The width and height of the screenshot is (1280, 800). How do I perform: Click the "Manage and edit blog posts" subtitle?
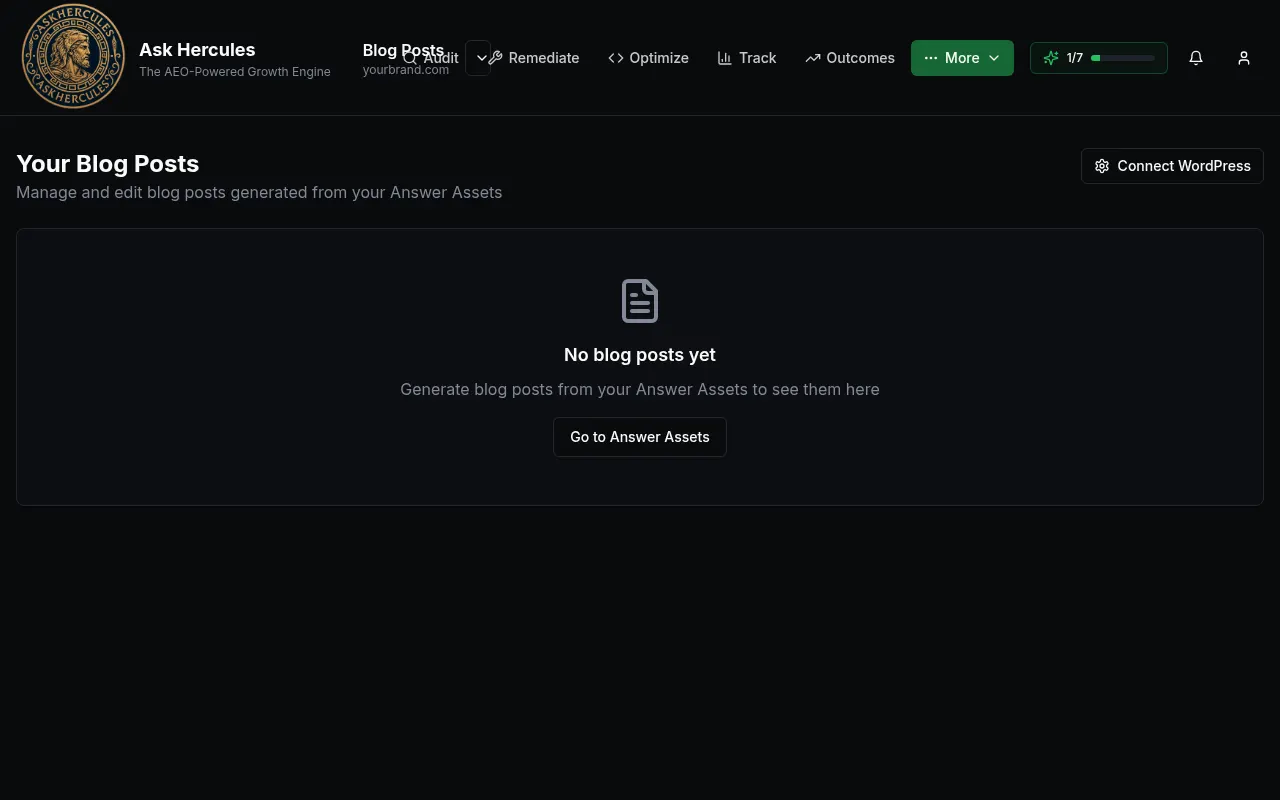pyautogui.click(x=259, y=192)
